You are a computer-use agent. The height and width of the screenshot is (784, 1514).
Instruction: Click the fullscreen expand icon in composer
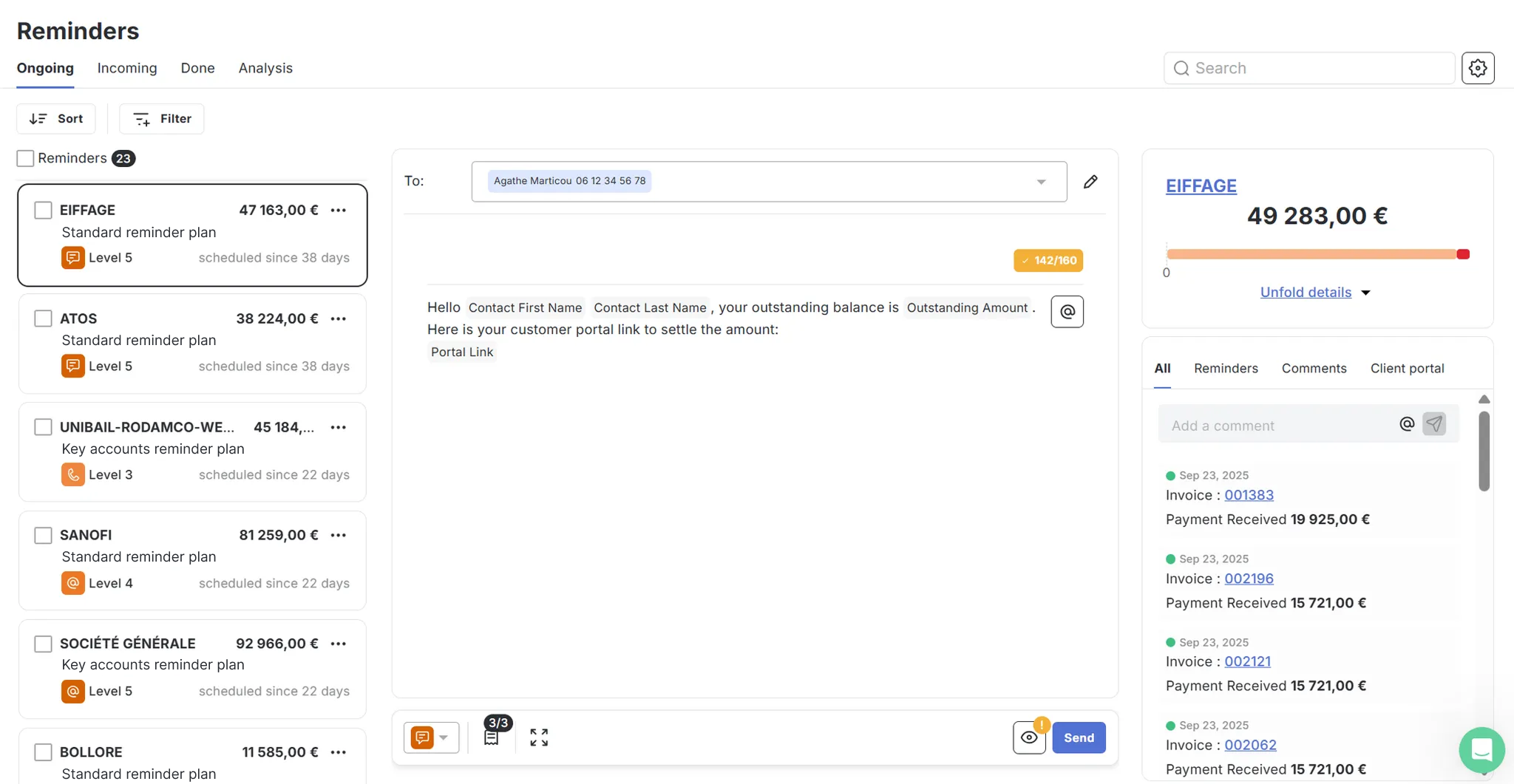point(539,737)
